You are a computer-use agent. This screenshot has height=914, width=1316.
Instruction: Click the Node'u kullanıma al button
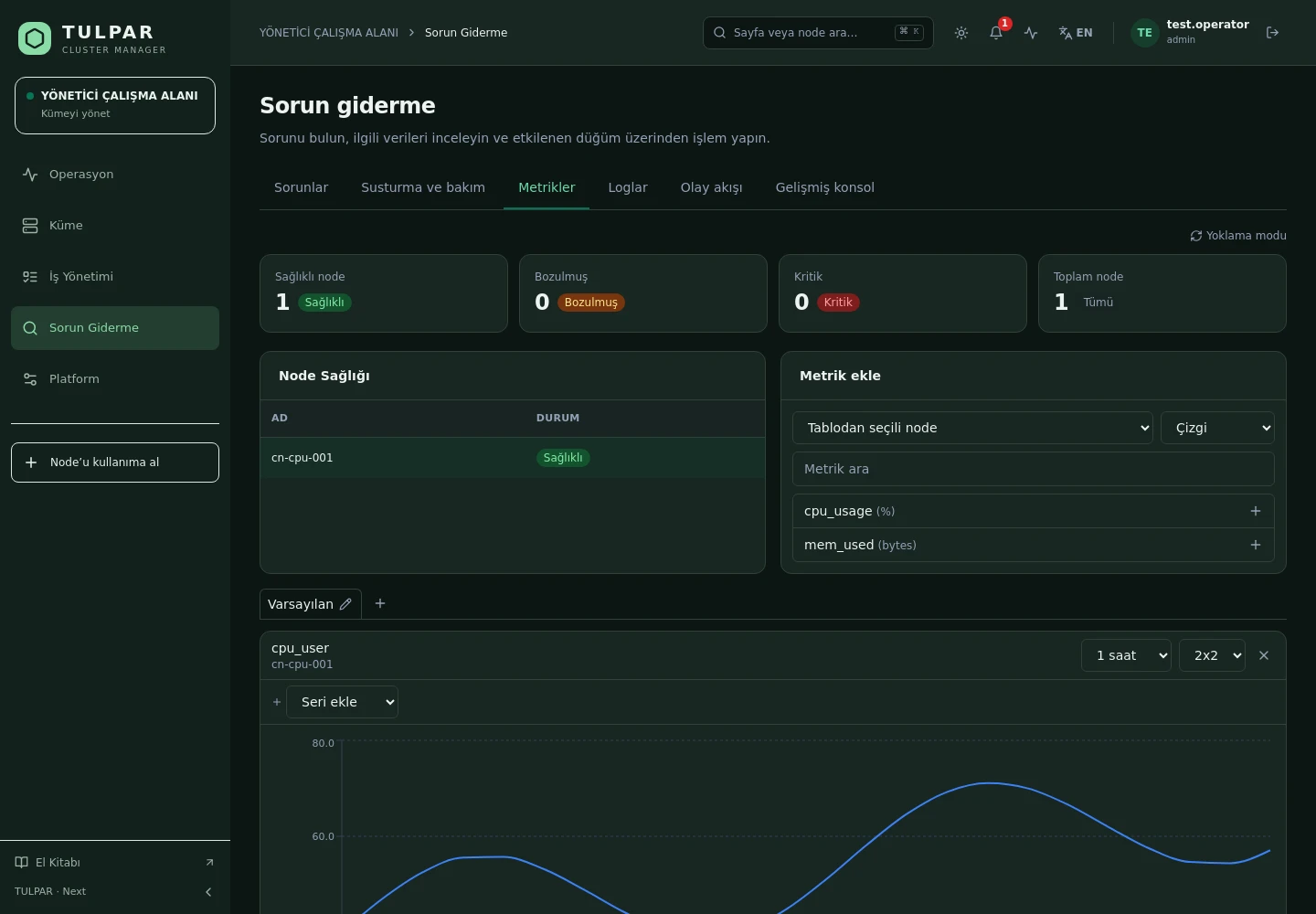(115, 462)
